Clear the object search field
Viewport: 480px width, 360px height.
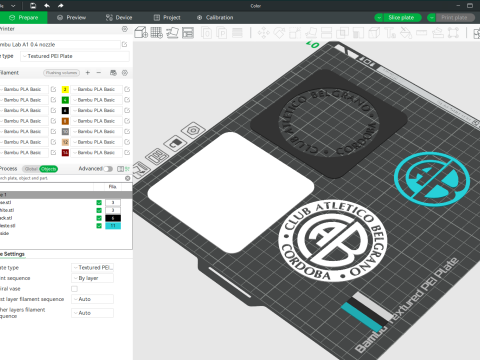click(x=128, y=178)
